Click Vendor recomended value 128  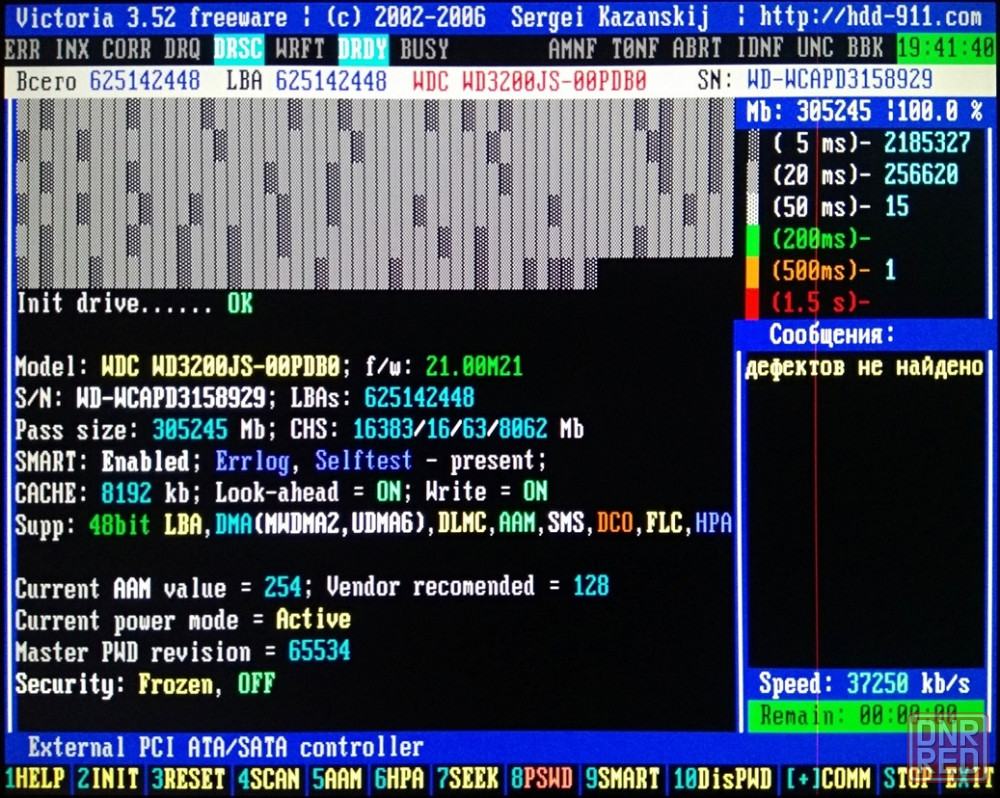[x=591, y=586]
